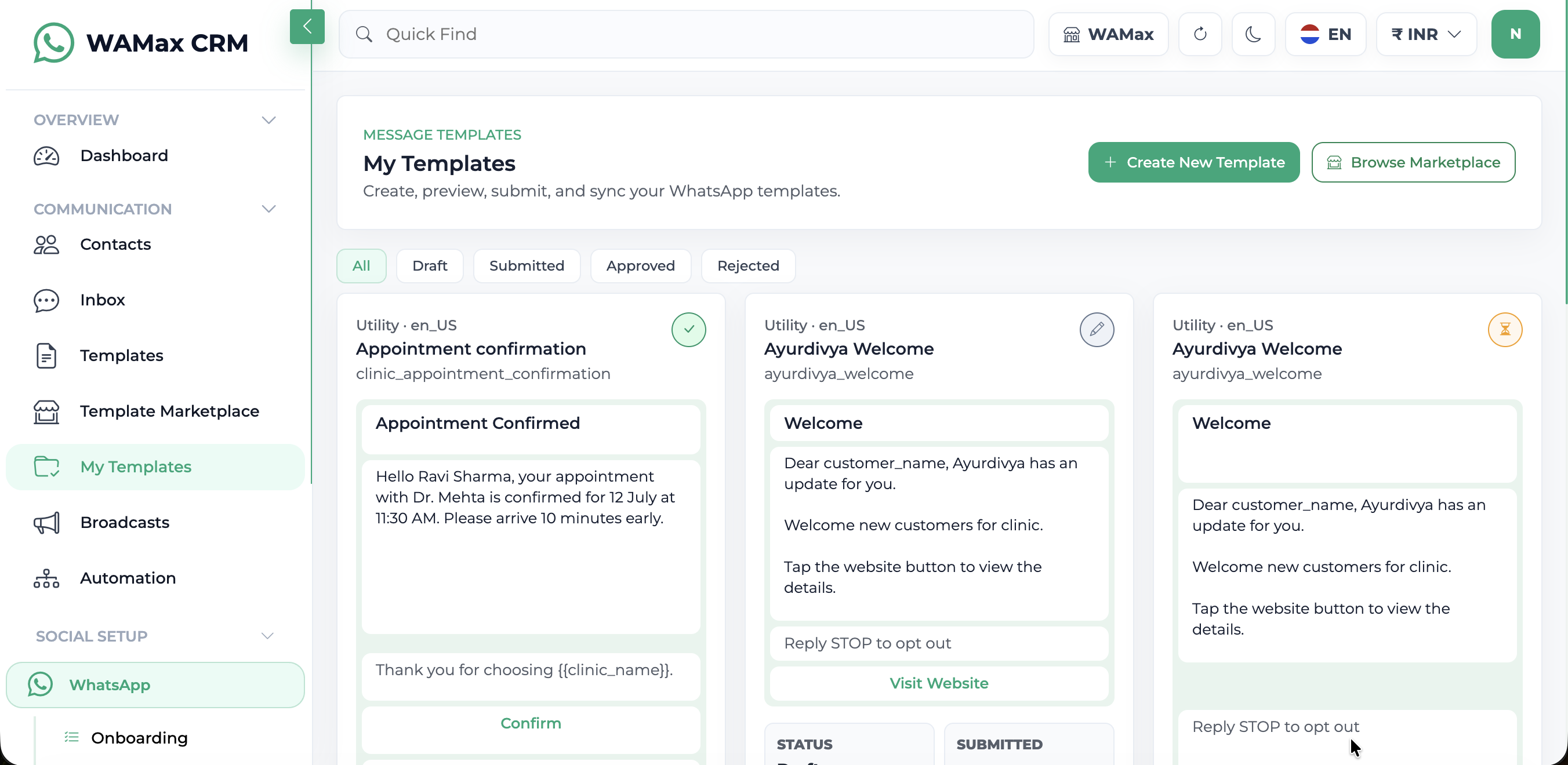The height and width of the screenshot is (765, 1568).
Task: Open Automation in the sidebar
Action: point(155,578)
